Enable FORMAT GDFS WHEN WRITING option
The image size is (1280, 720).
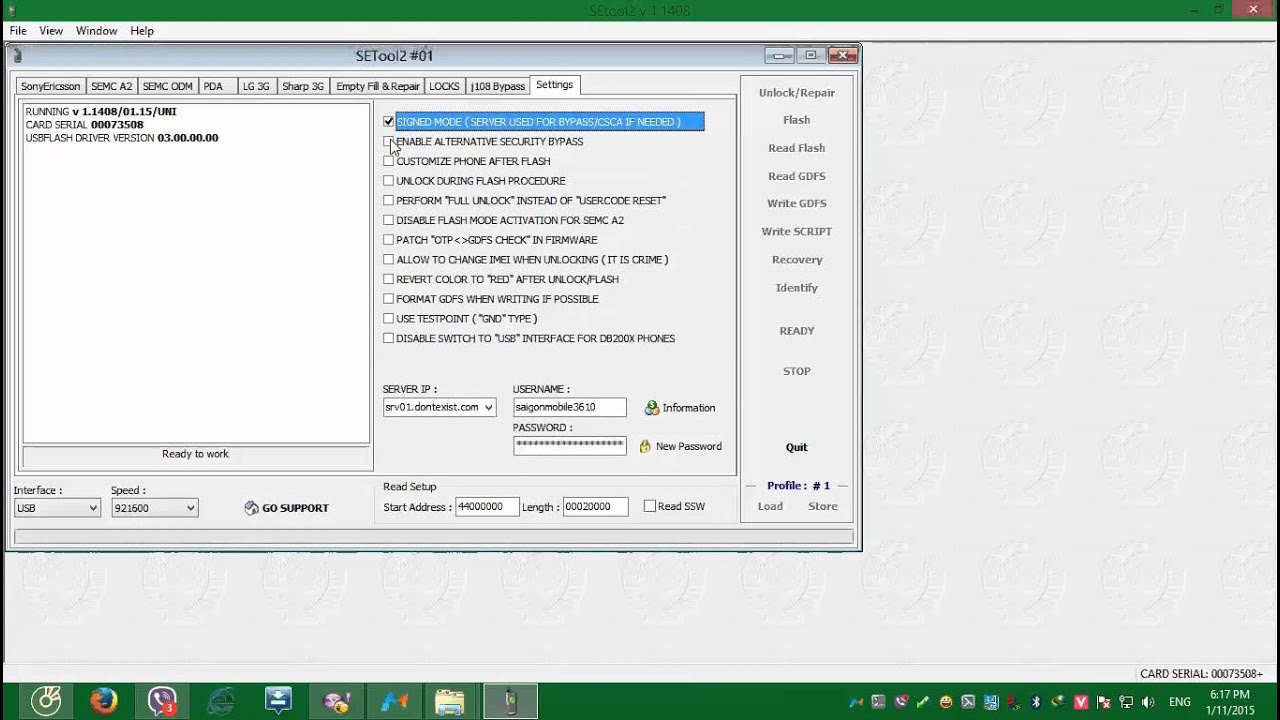coord(389,299)
